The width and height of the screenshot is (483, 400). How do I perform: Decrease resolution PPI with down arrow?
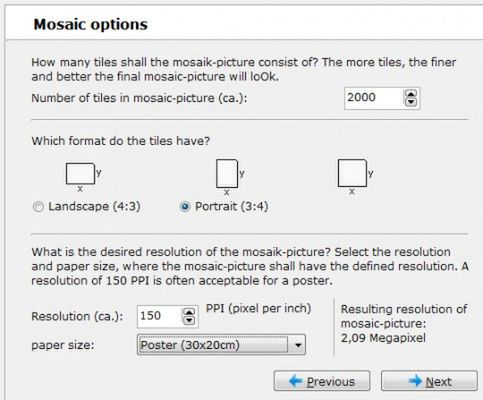(189, 320)
